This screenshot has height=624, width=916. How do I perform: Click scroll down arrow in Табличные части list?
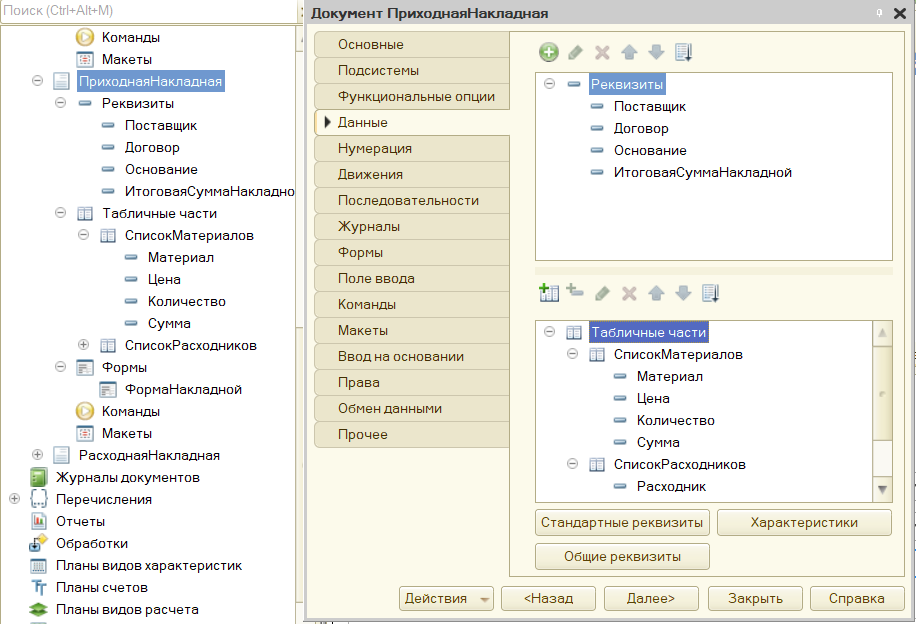(x=882, y=489)
